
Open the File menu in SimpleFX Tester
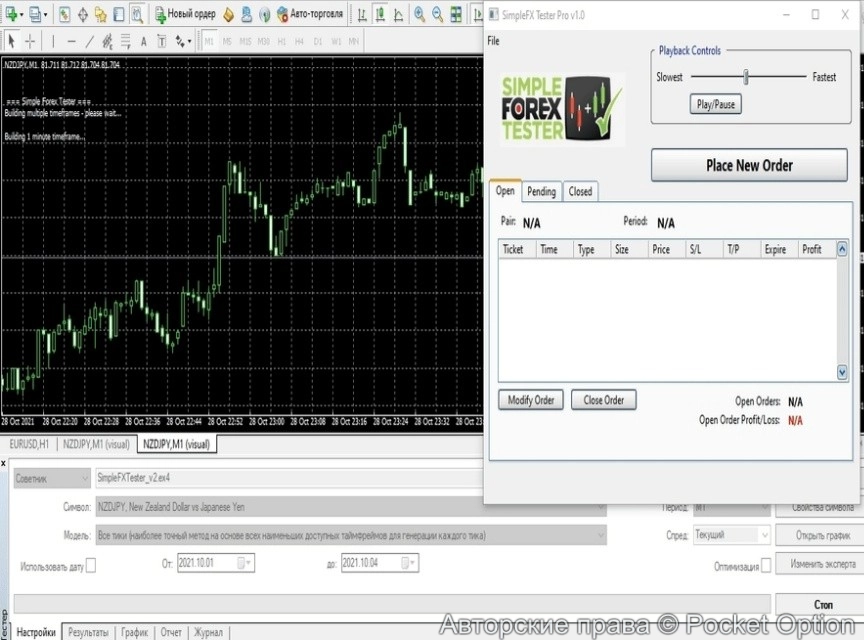(493, 41)
